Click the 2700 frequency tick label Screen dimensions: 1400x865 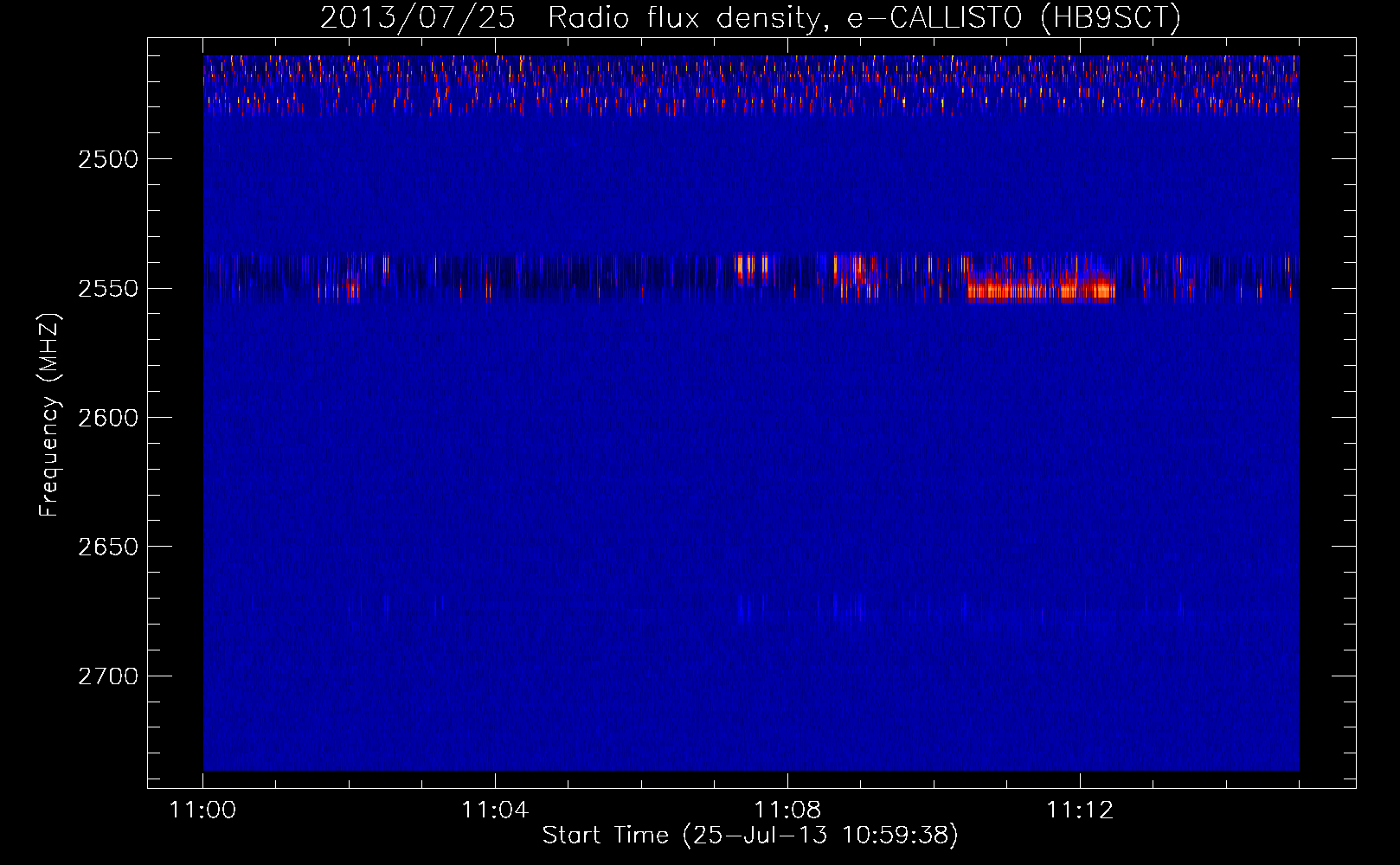point(108,676)
